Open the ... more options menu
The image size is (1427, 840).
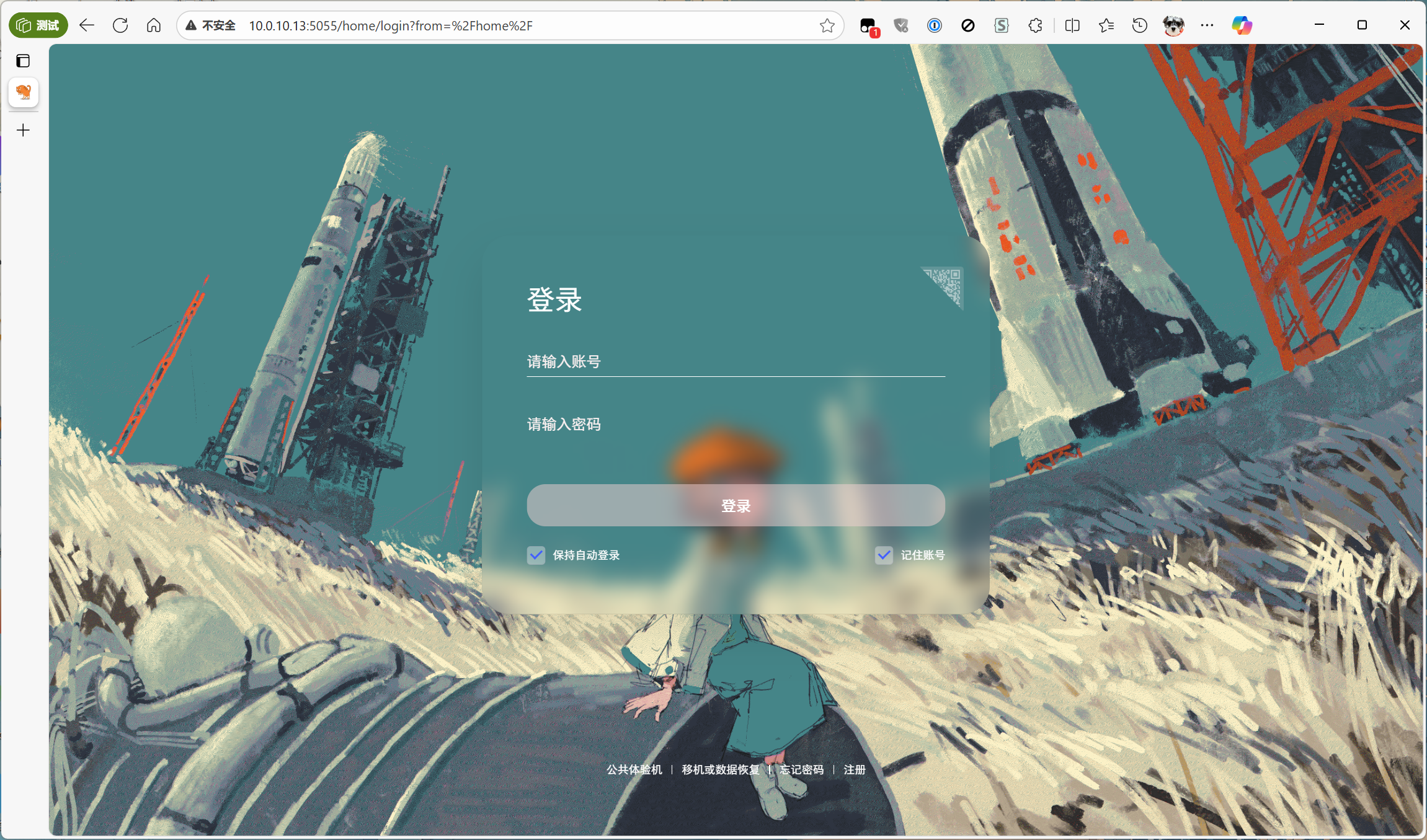[1207, 25]
